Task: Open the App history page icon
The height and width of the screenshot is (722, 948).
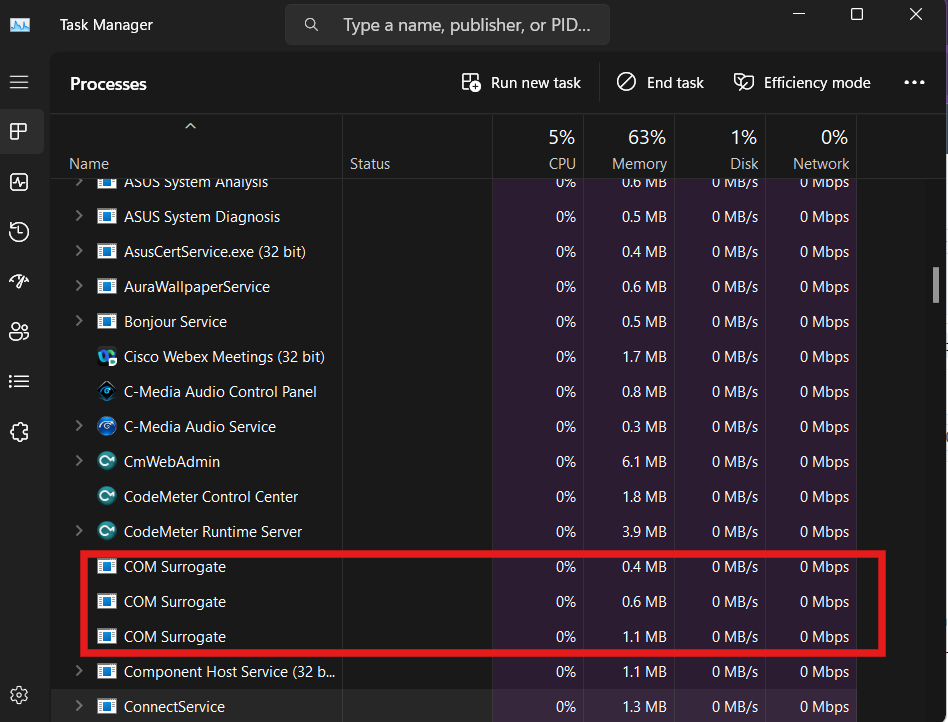Action: point(19,232)
